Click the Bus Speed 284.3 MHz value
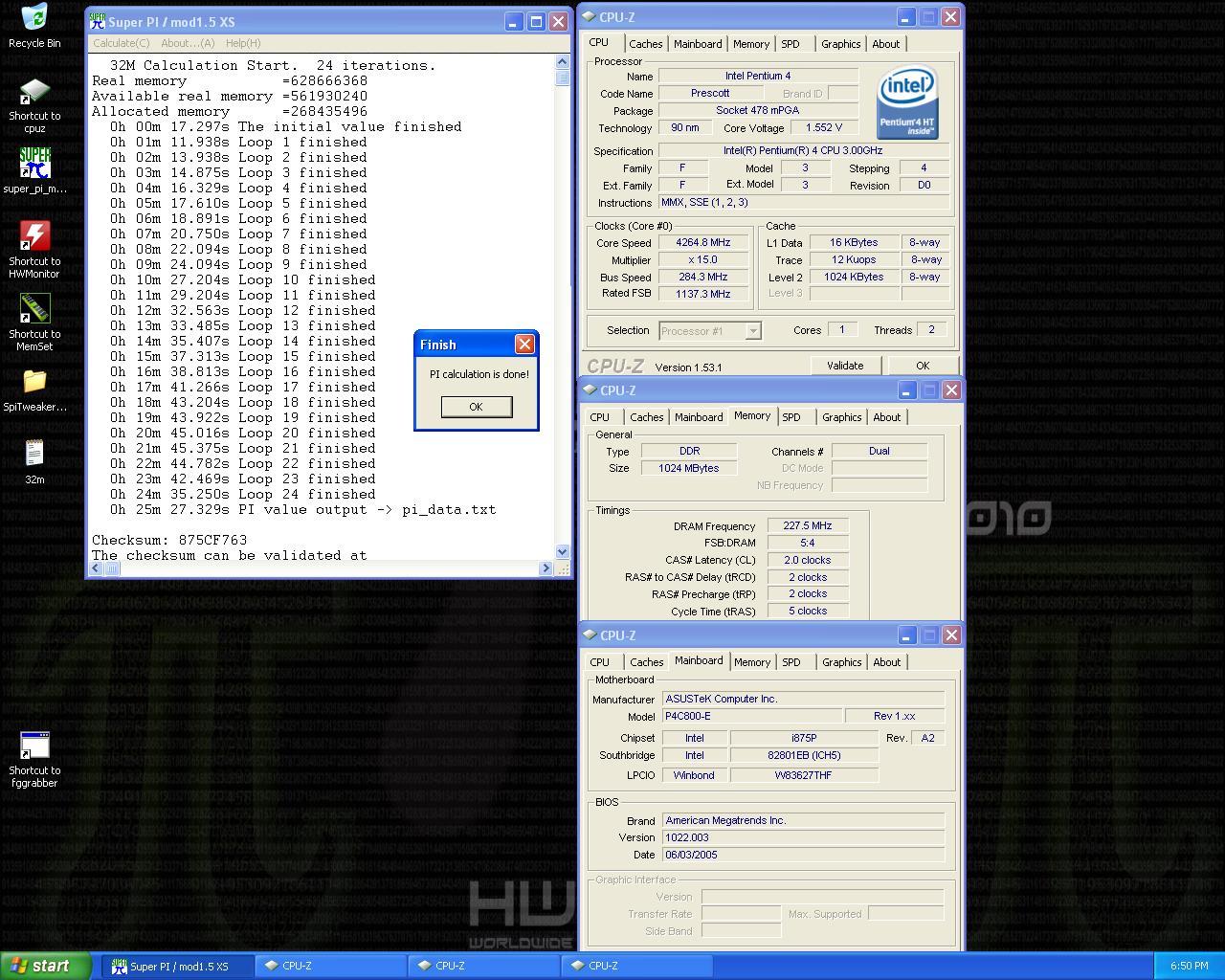Image resolution: width=1225 pixels, height=980 pixels. coord(703,278)
